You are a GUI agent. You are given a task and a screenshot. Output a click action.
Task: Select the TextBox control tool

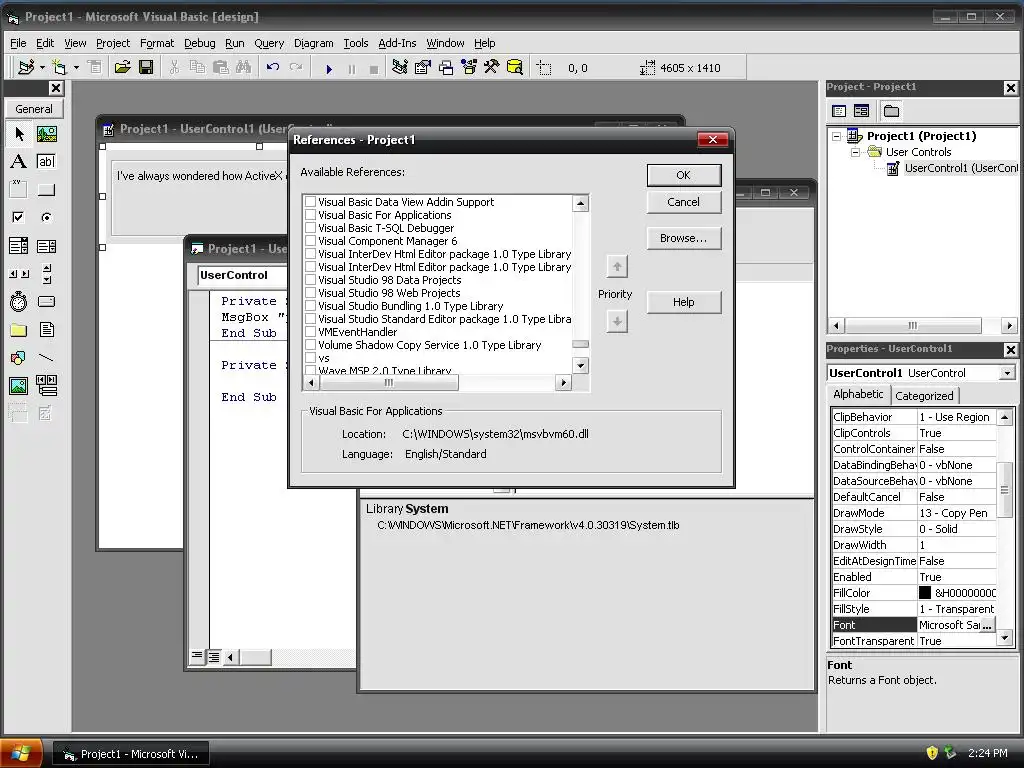(x=46, y=161)
